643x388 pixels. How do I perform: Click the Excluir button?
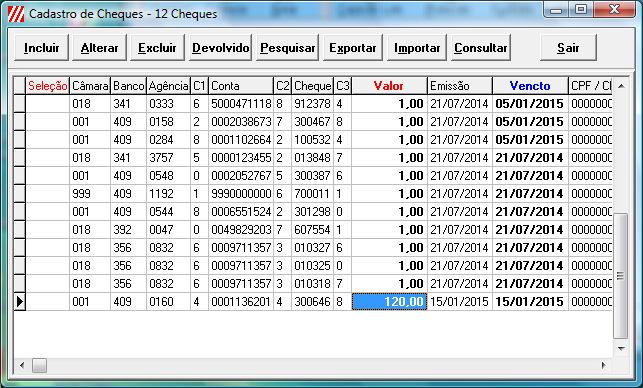(x=157, y=48)
